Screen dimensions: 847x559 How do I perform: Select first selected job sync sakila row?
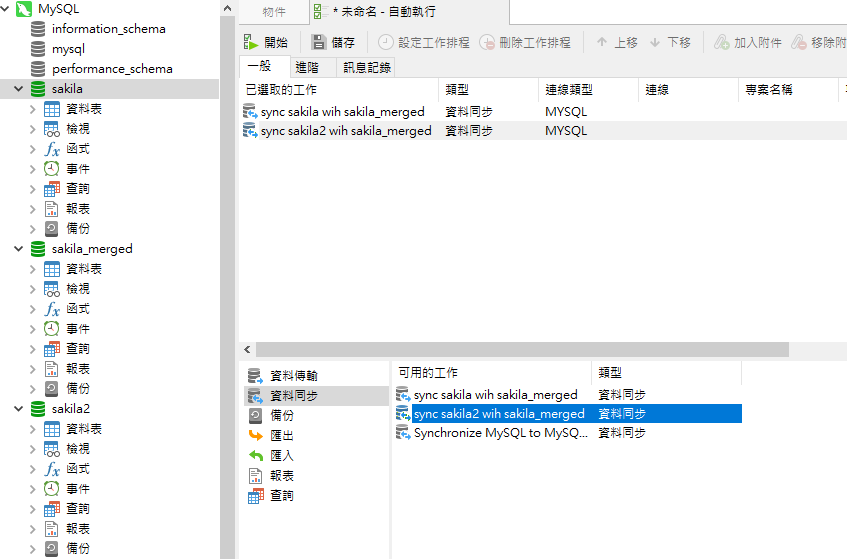click(342, 112)
